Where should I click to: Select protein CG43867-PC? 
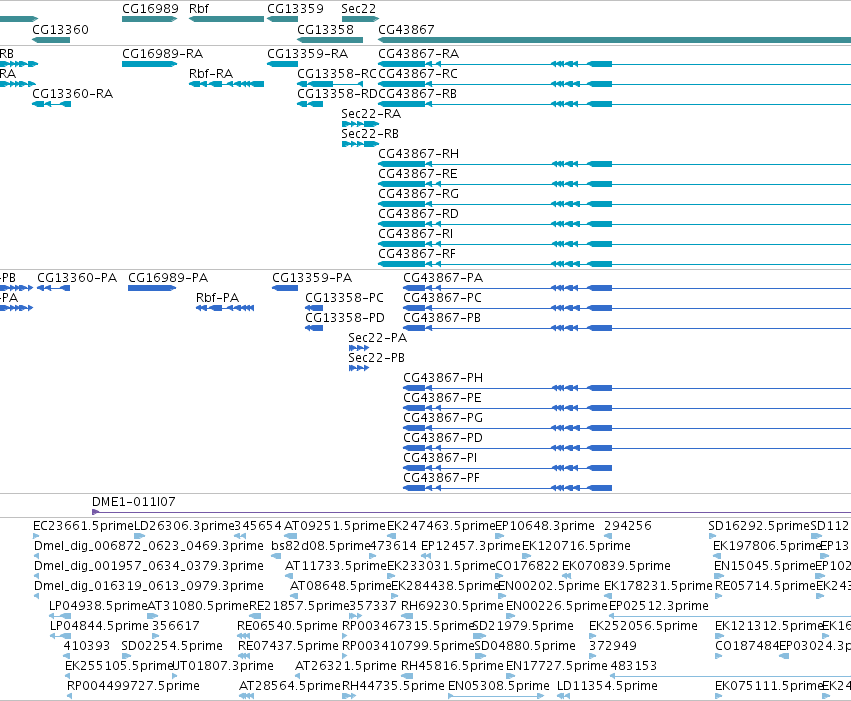click(x=442, y=298)
